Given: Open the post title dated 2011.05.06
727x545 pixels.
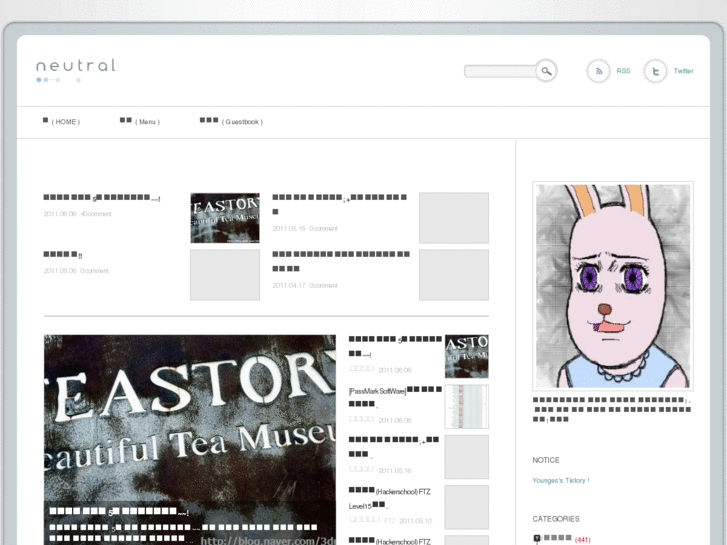Looking at the screenshot, I should pos(63,255).
